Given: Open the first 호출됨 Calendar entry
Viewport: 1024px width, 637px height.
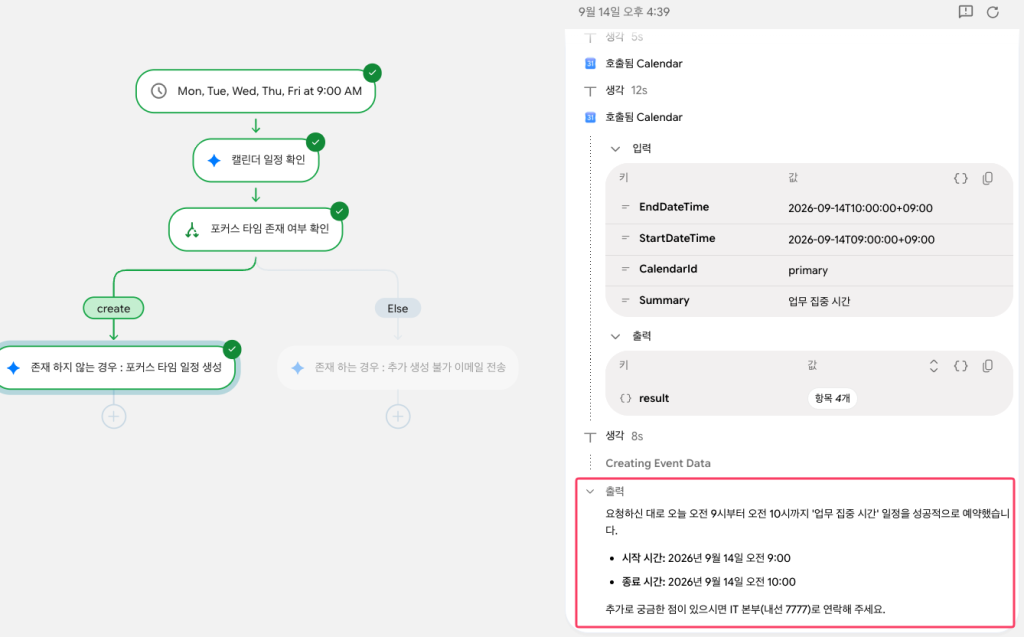Looking at the screenshot, I should pyautogui.click(x=643, y=63).
